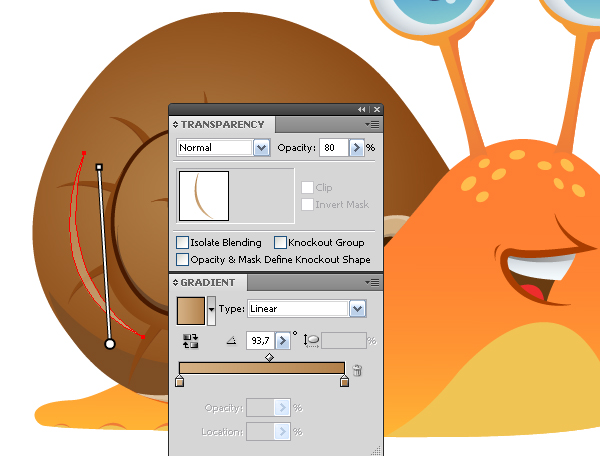
Task: Close the floating panel group
Action: coord(377,109)
